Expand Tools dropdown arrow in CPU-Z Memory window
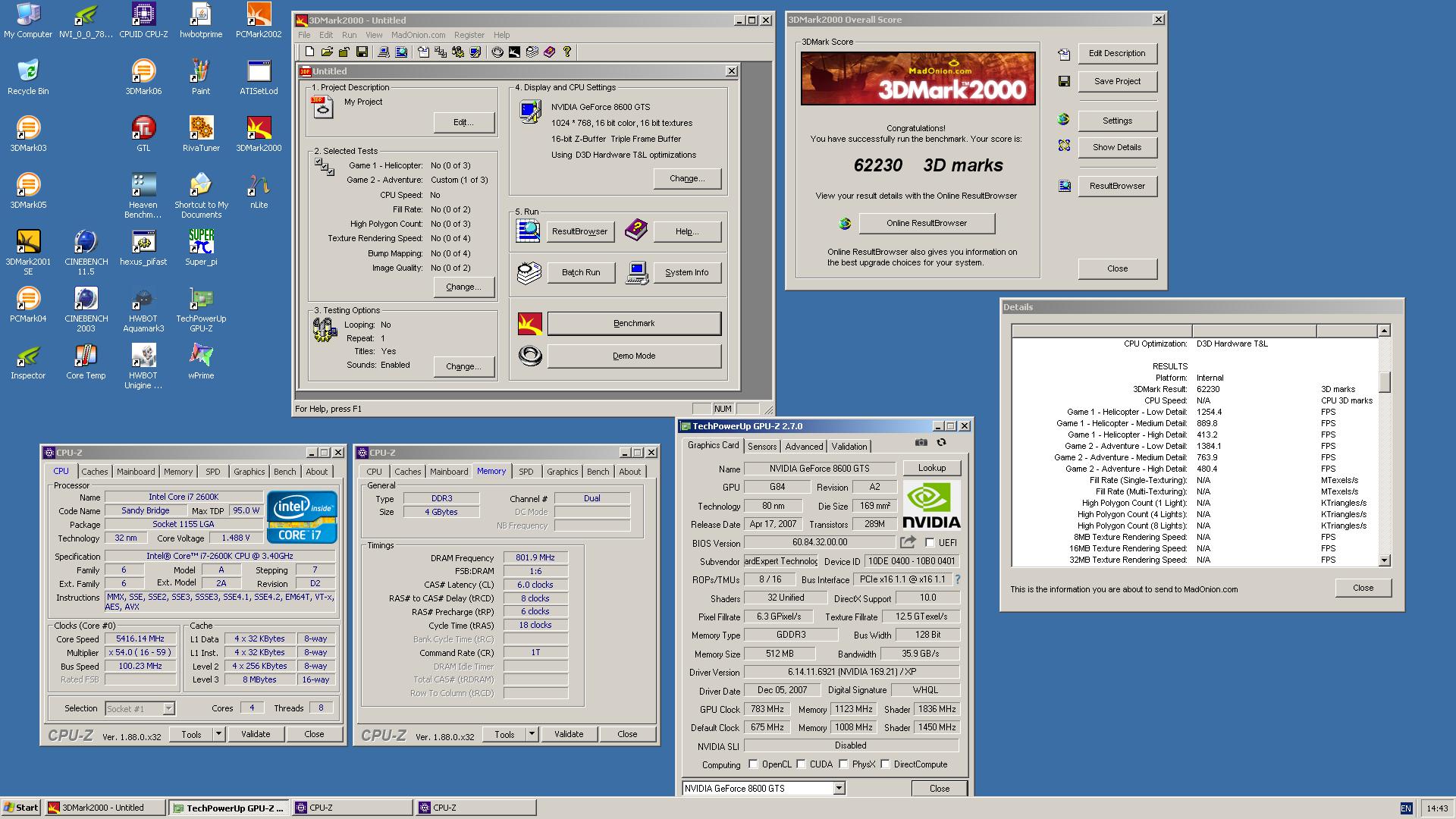 [532, 734]
